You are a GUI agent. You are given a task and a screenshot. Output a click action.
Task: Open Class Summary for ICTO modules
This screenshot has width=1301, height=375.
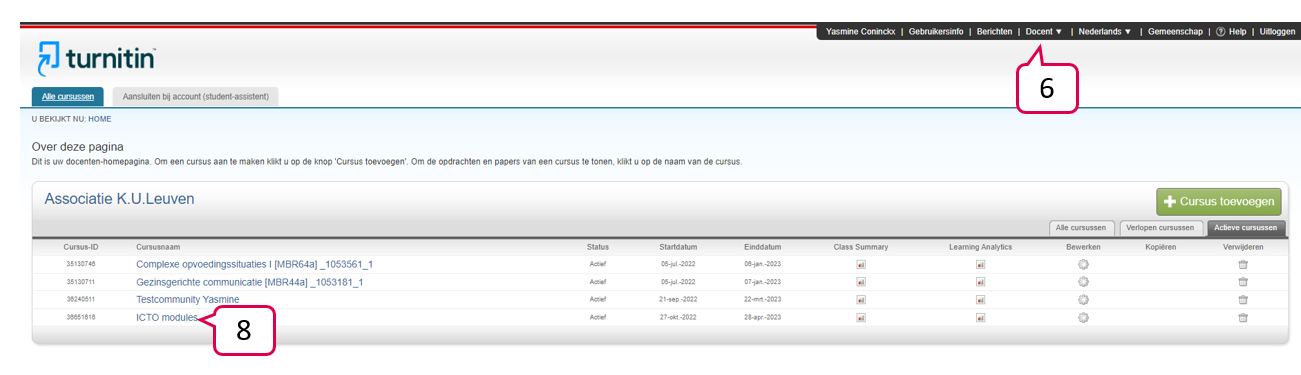[860, 317]
